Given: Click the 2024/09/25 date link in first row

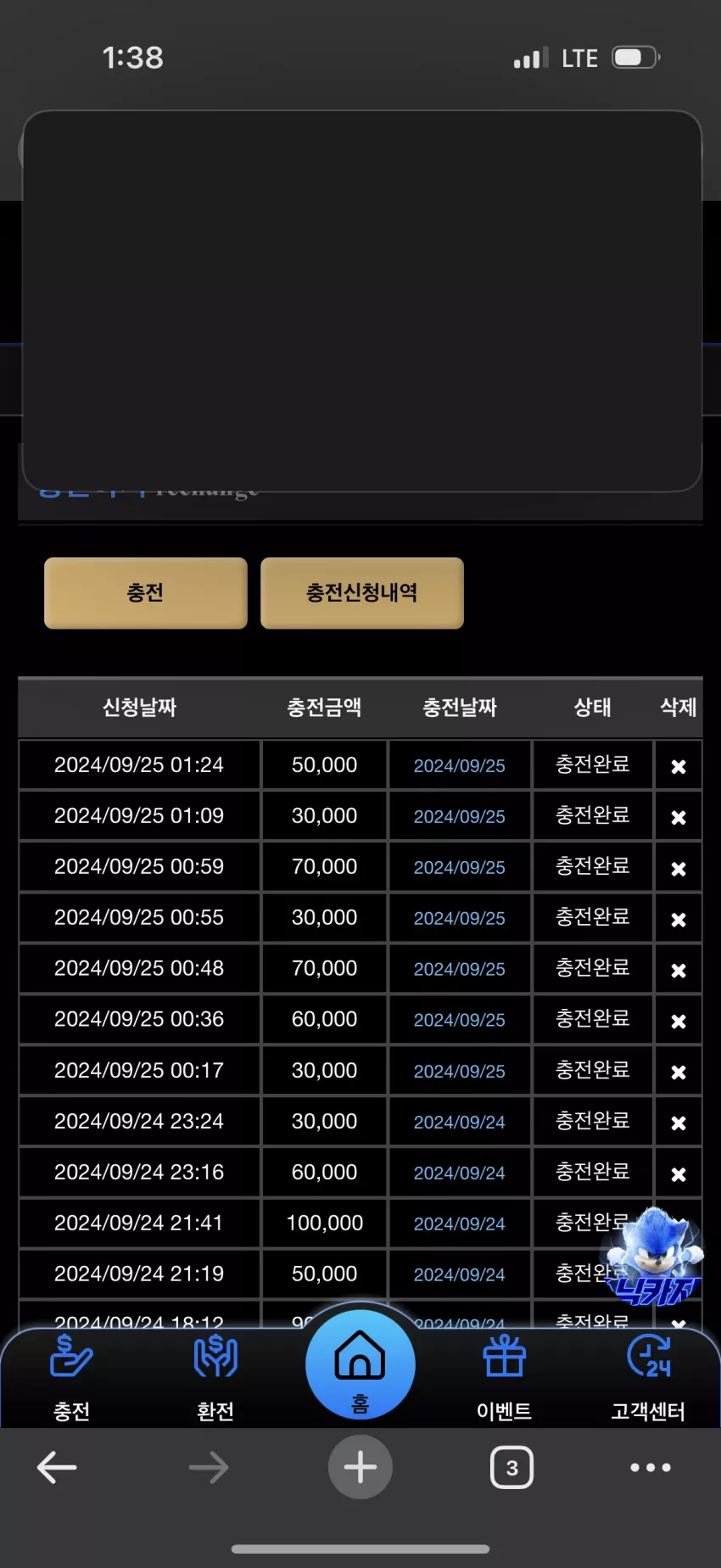Looking at the screenshot, I should point(459,765).
